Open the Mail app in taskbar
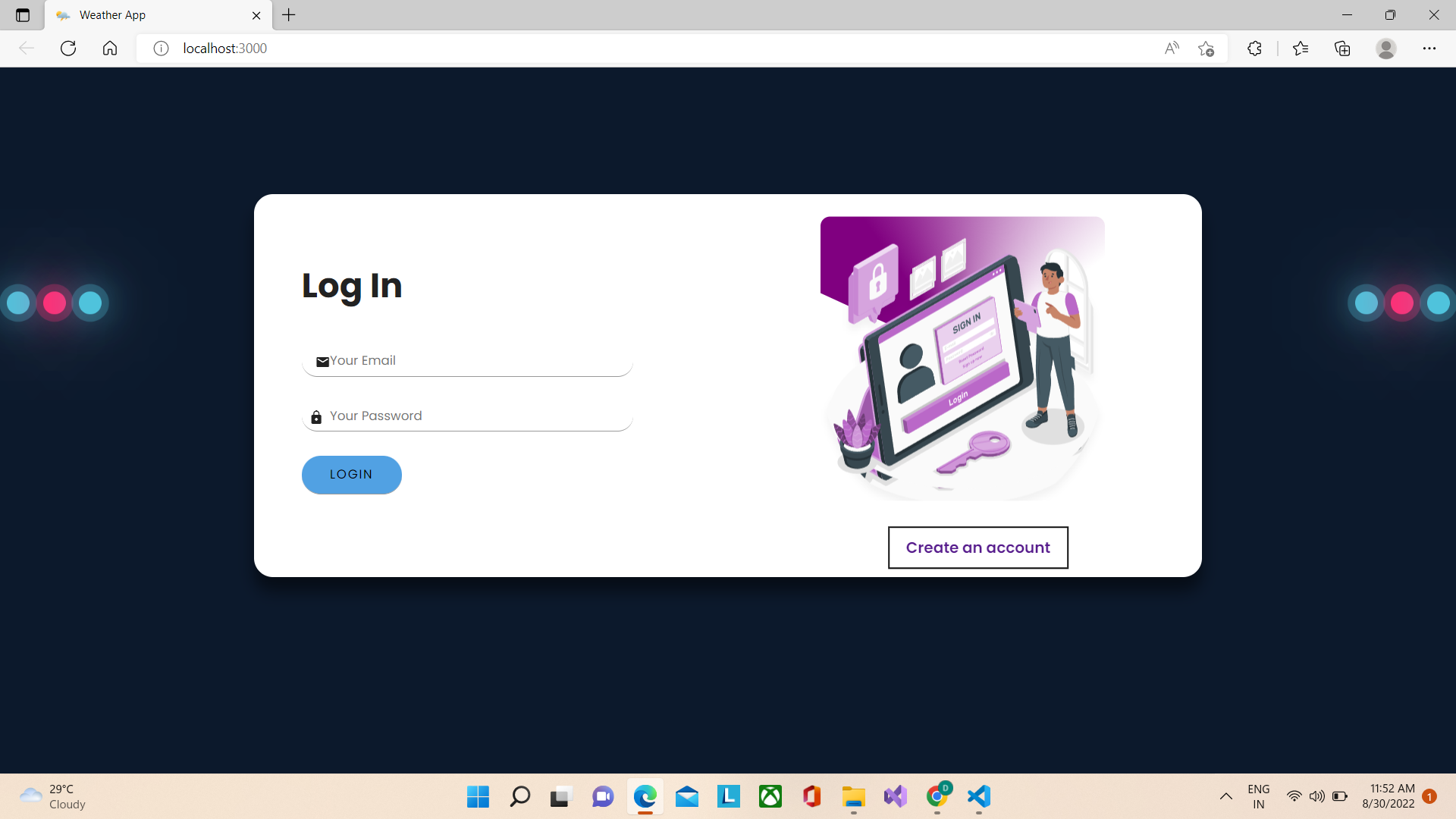The width and height of the screenshot is (1456, 819). 687,797
